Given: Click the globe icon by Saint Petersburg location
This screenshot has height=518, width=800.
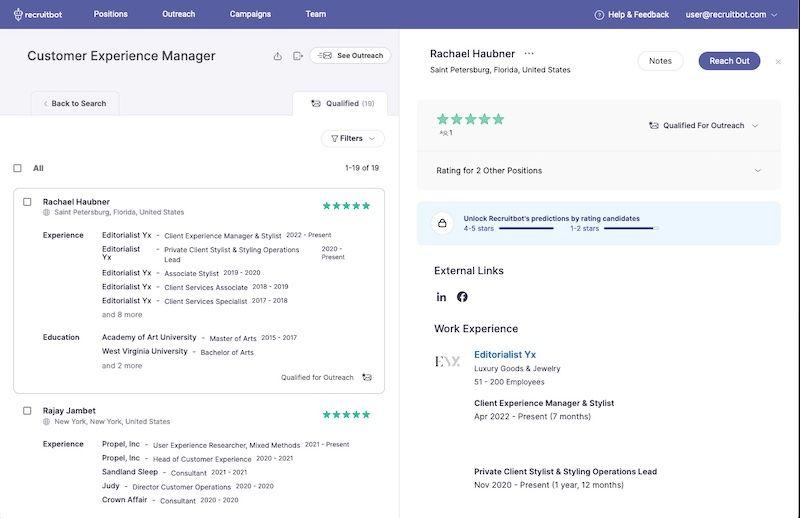Looking at the screenshot, I should (46, 212).
